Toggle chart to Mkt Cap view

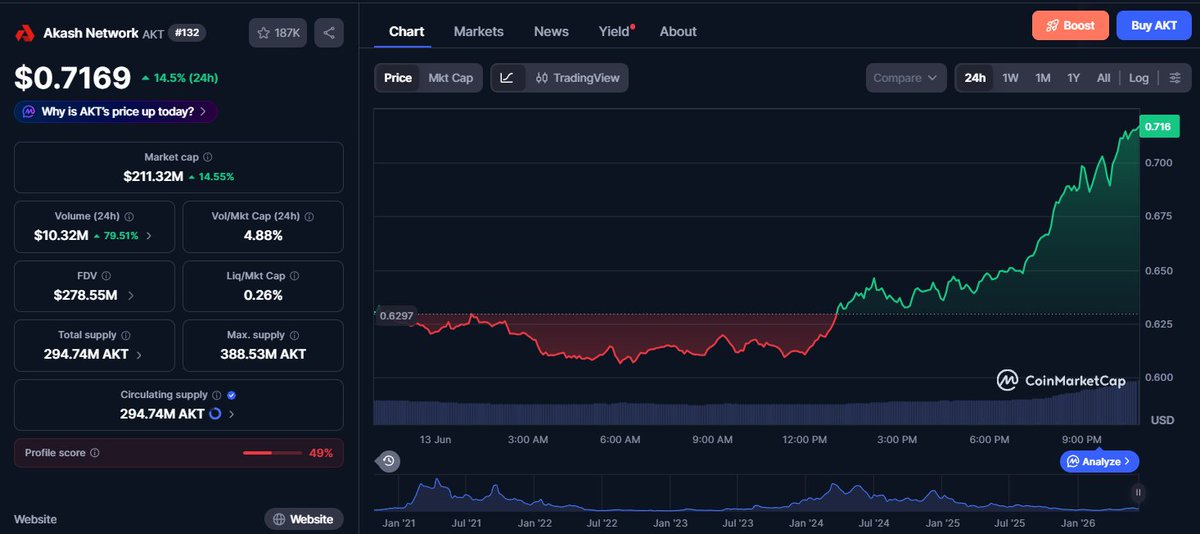(x=451, y=78)
